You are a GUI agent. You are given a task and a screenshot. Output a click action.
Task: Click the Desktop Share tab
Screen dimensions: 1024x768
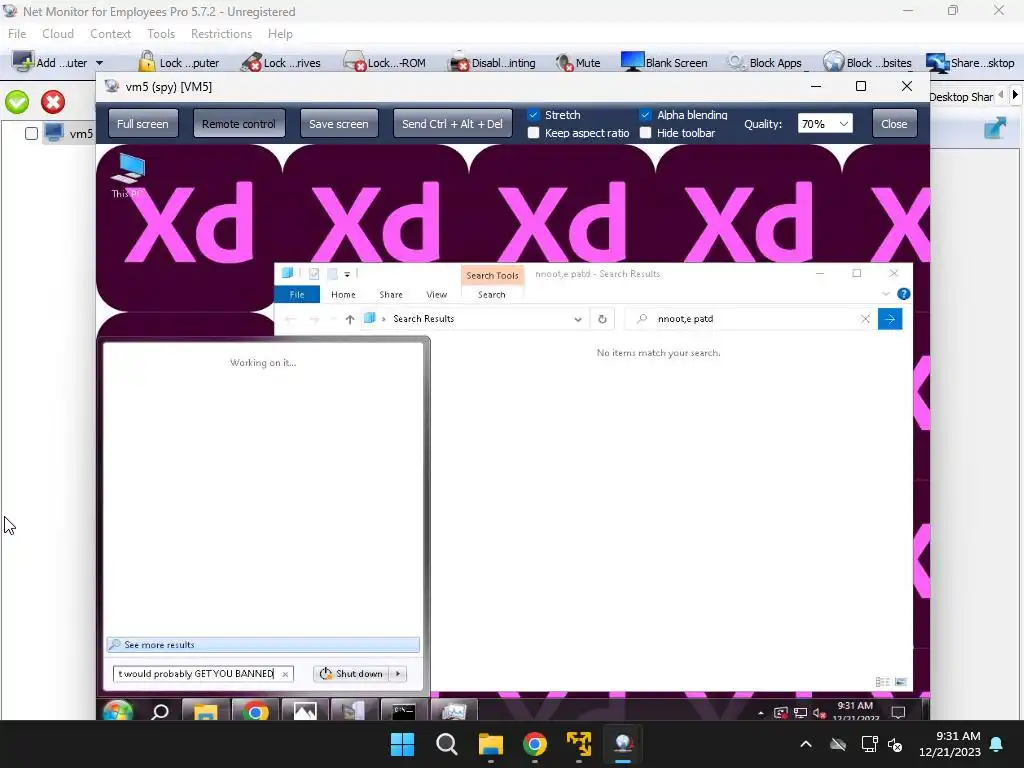961,97
